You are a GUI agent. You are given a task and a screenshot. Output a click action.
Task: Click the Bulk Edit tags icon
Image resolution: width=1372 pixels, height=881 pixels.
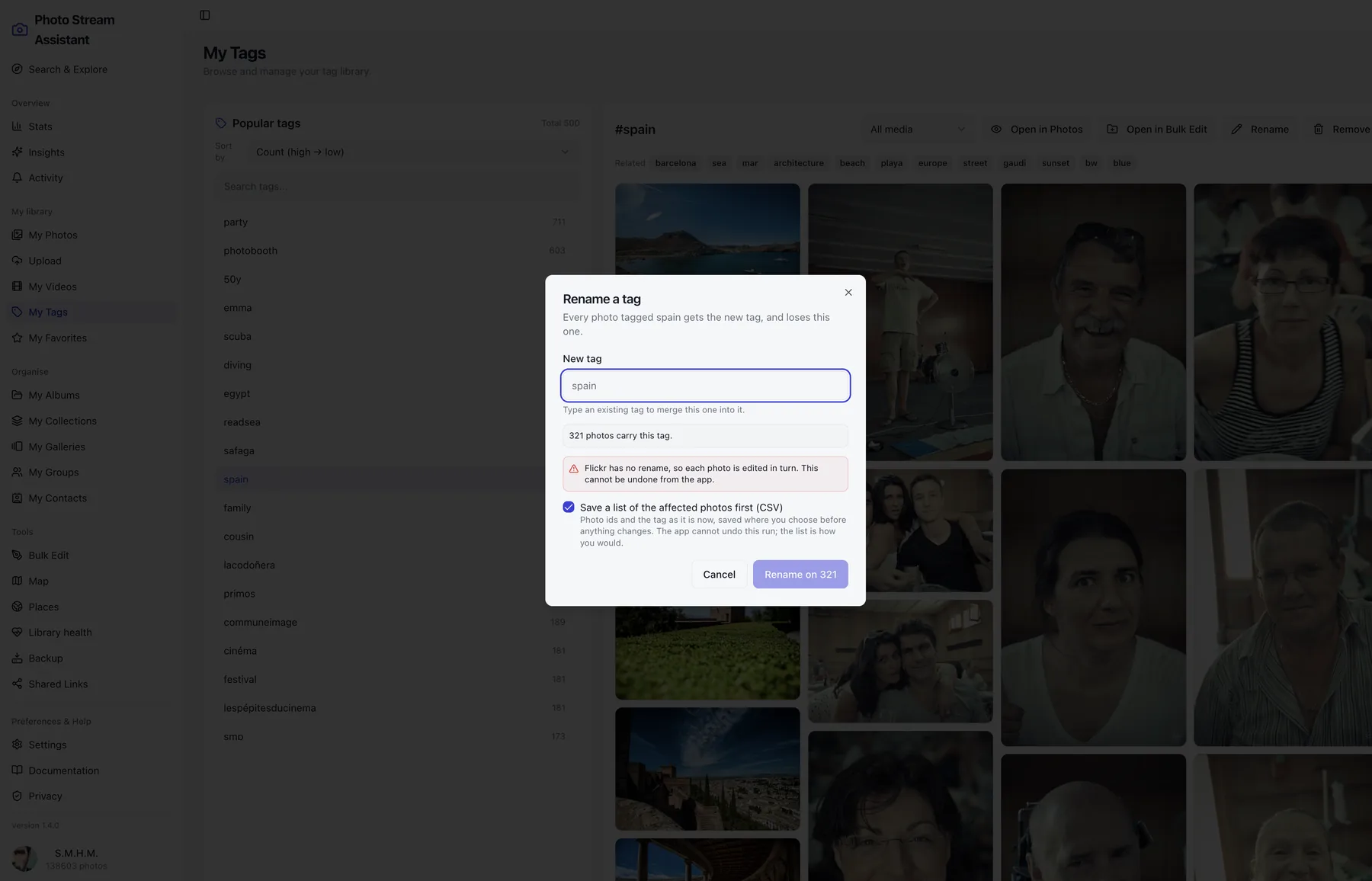17,555
